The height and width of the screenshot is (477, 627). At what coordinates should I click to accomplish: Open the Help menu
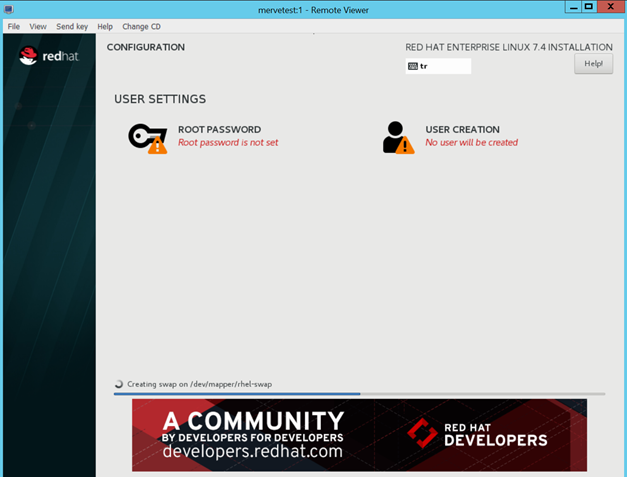coord(105,26)
